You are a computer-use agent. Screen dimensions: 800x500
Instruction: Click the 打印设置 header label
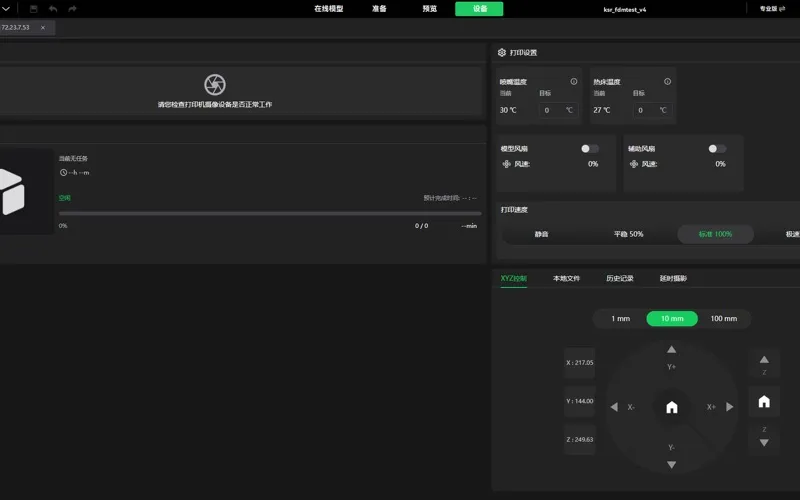[x=523, y=53]
